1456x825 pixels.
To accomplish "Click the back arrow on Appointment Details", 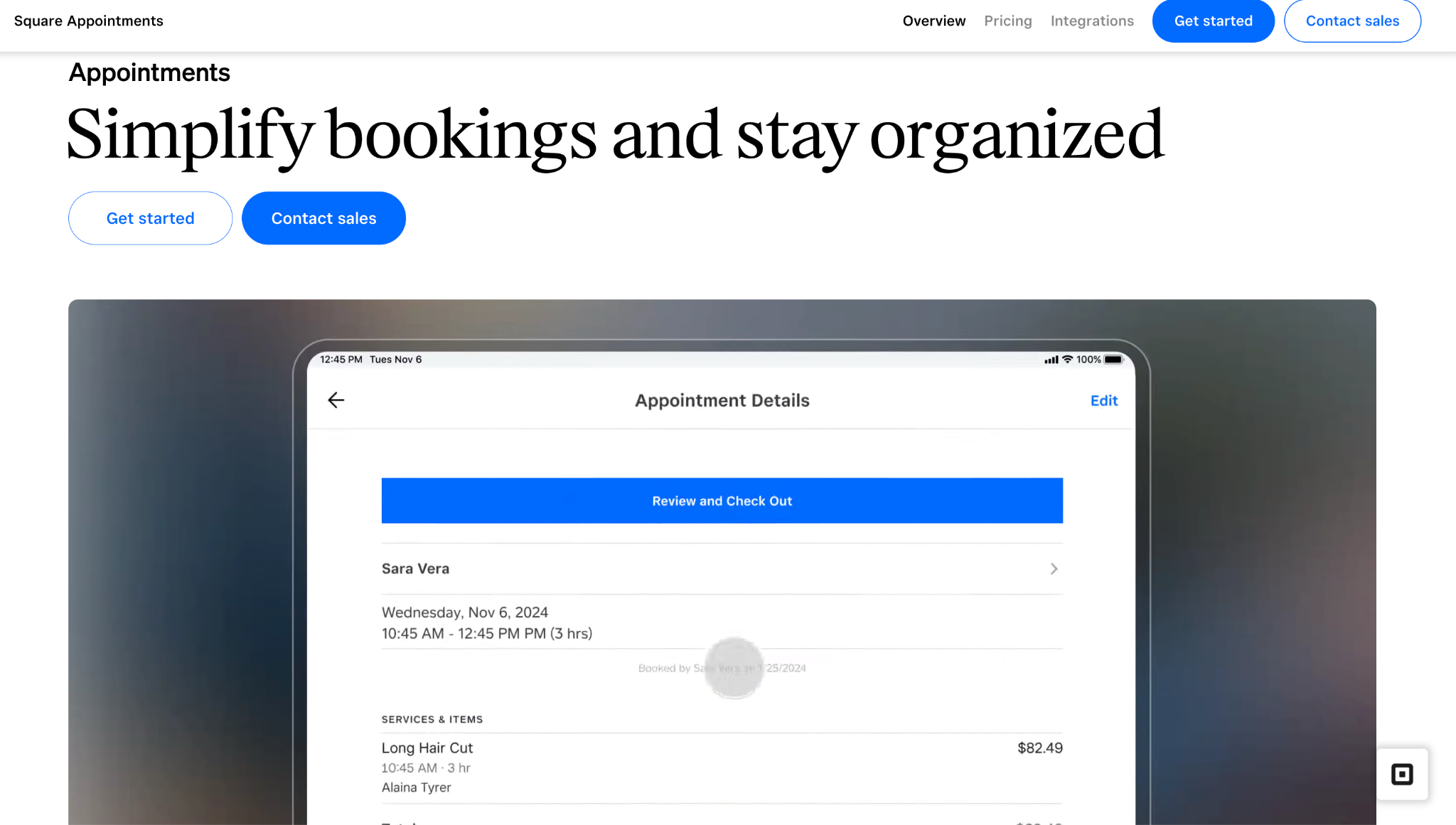I will 336,400.
